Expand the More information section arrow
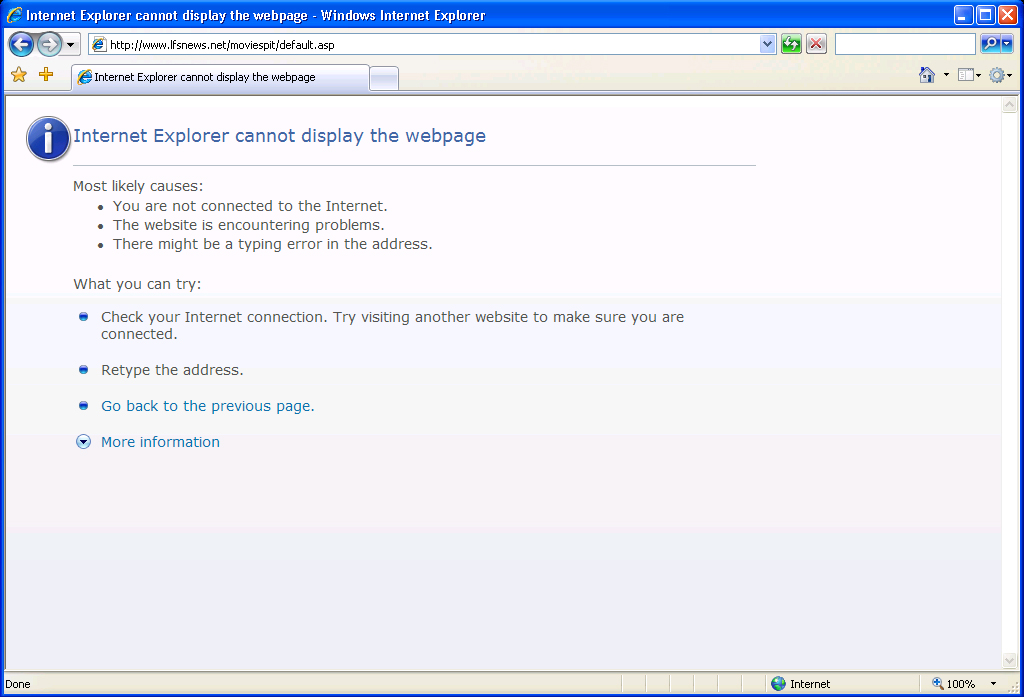The height and width of the screenshot is (697, 1024). click(84, 442)
